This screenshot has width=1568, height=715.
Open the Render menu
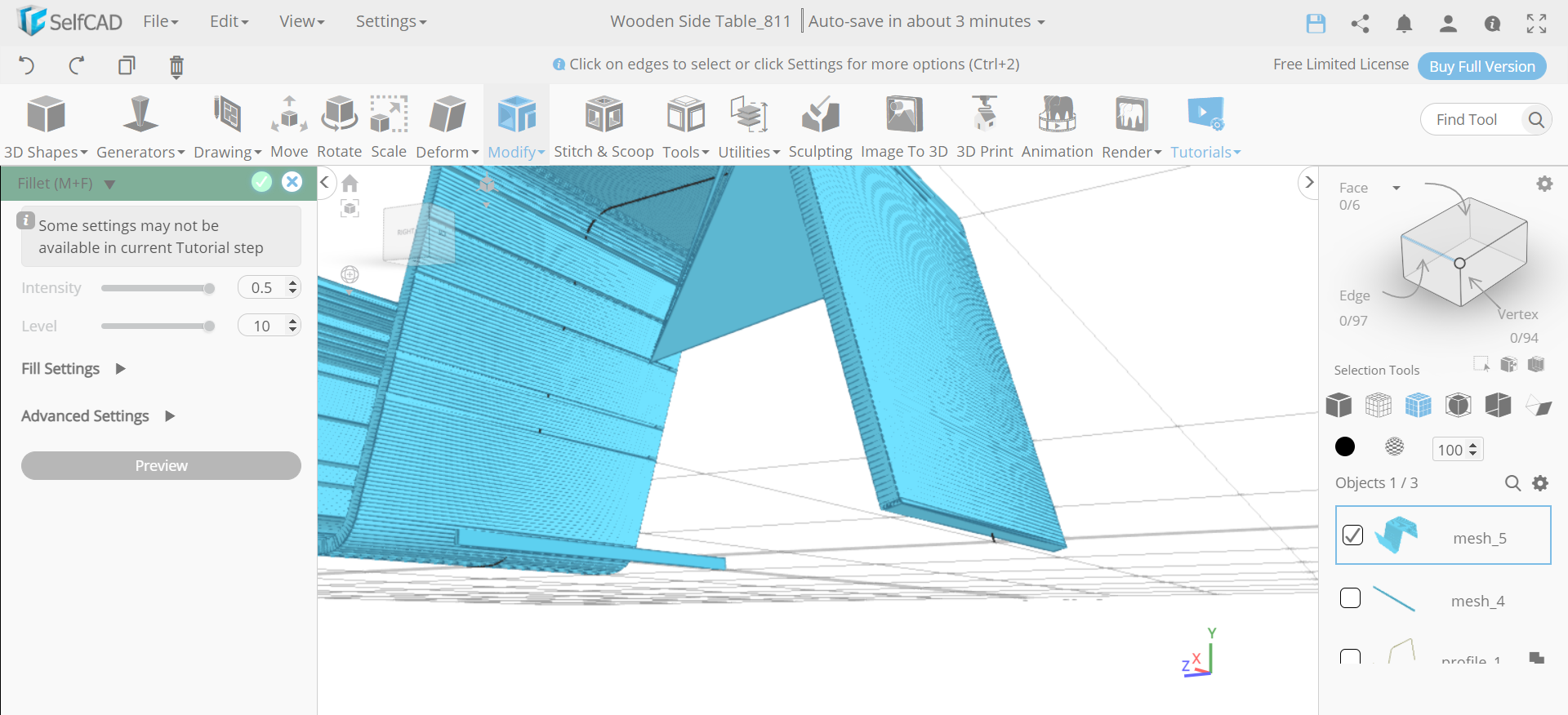[1131, 127]
